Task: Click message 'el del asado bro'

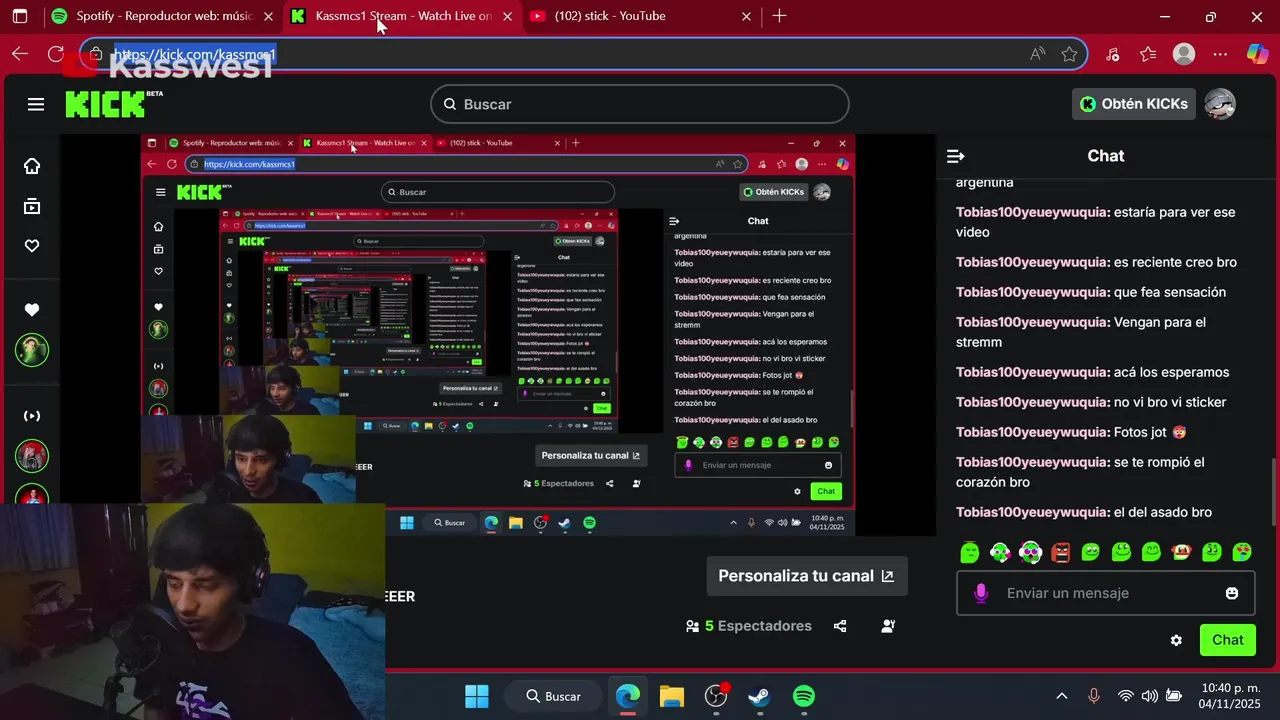Action: pos(1084,512)
